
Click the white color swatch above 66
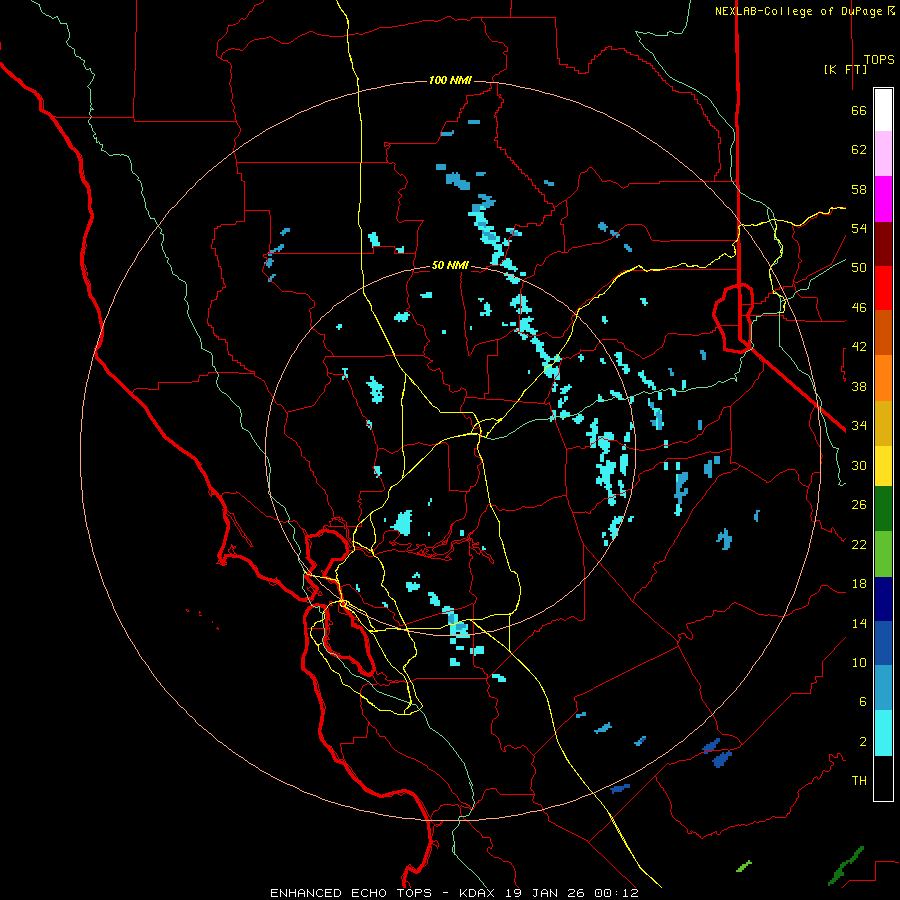[883, 110]
